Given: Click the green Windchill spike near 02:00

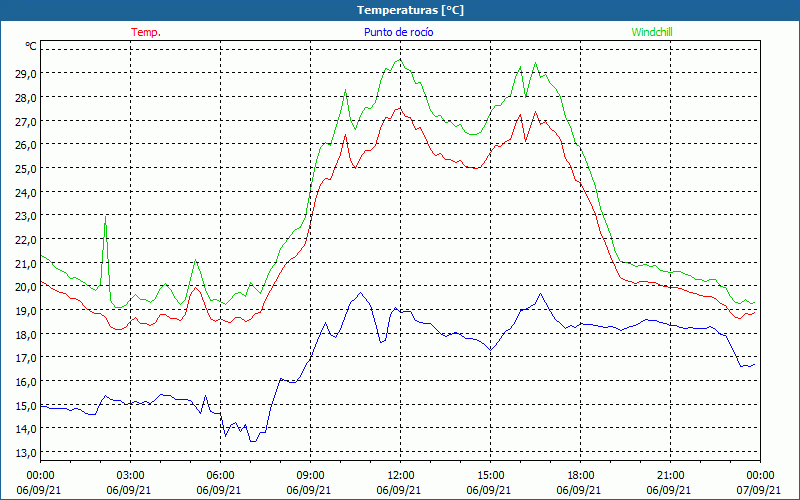Looking at the screenshot, I should coord(105,217).
